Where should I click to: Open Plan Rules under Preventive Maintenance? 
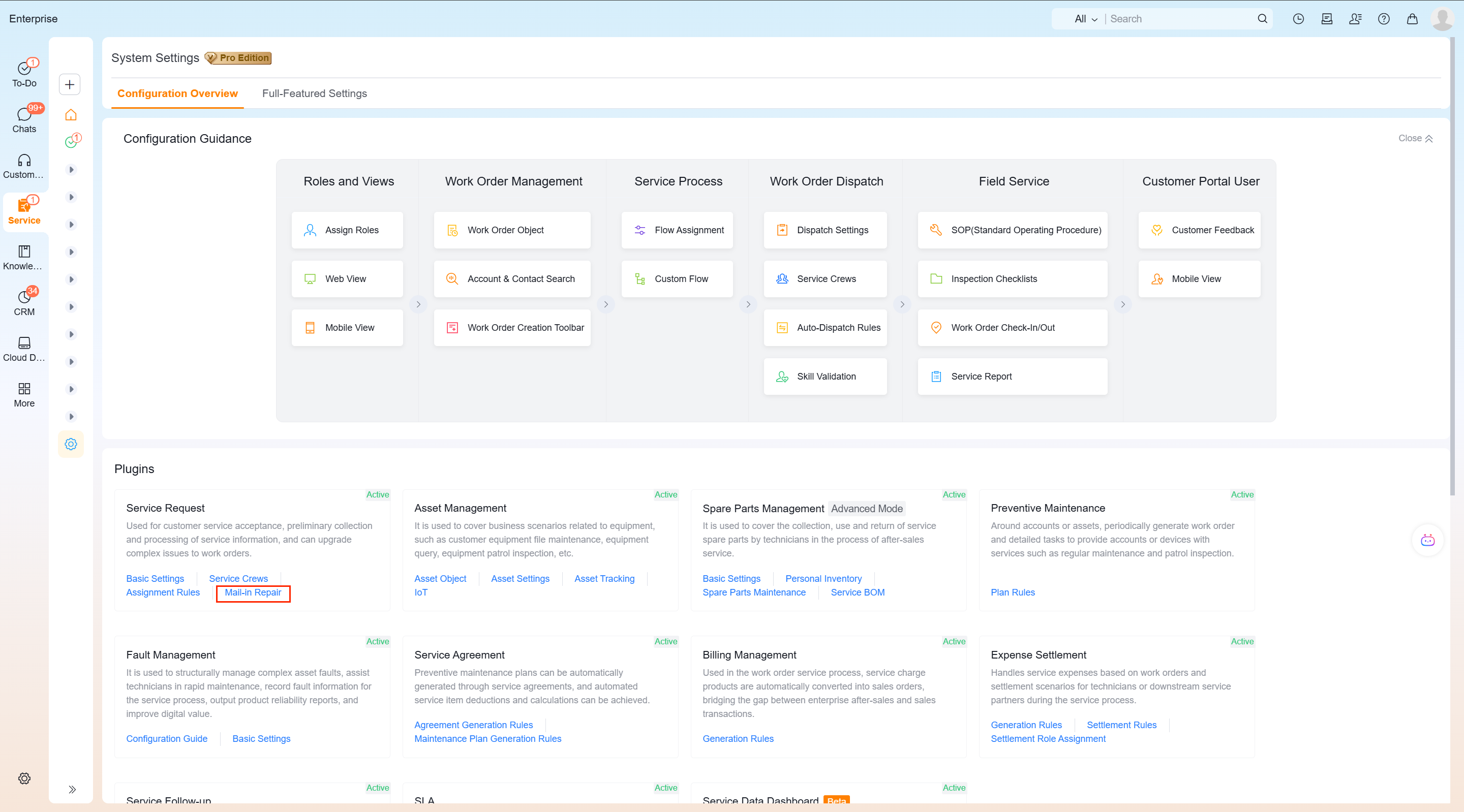pyautogui.click(x=1013, y=592)
